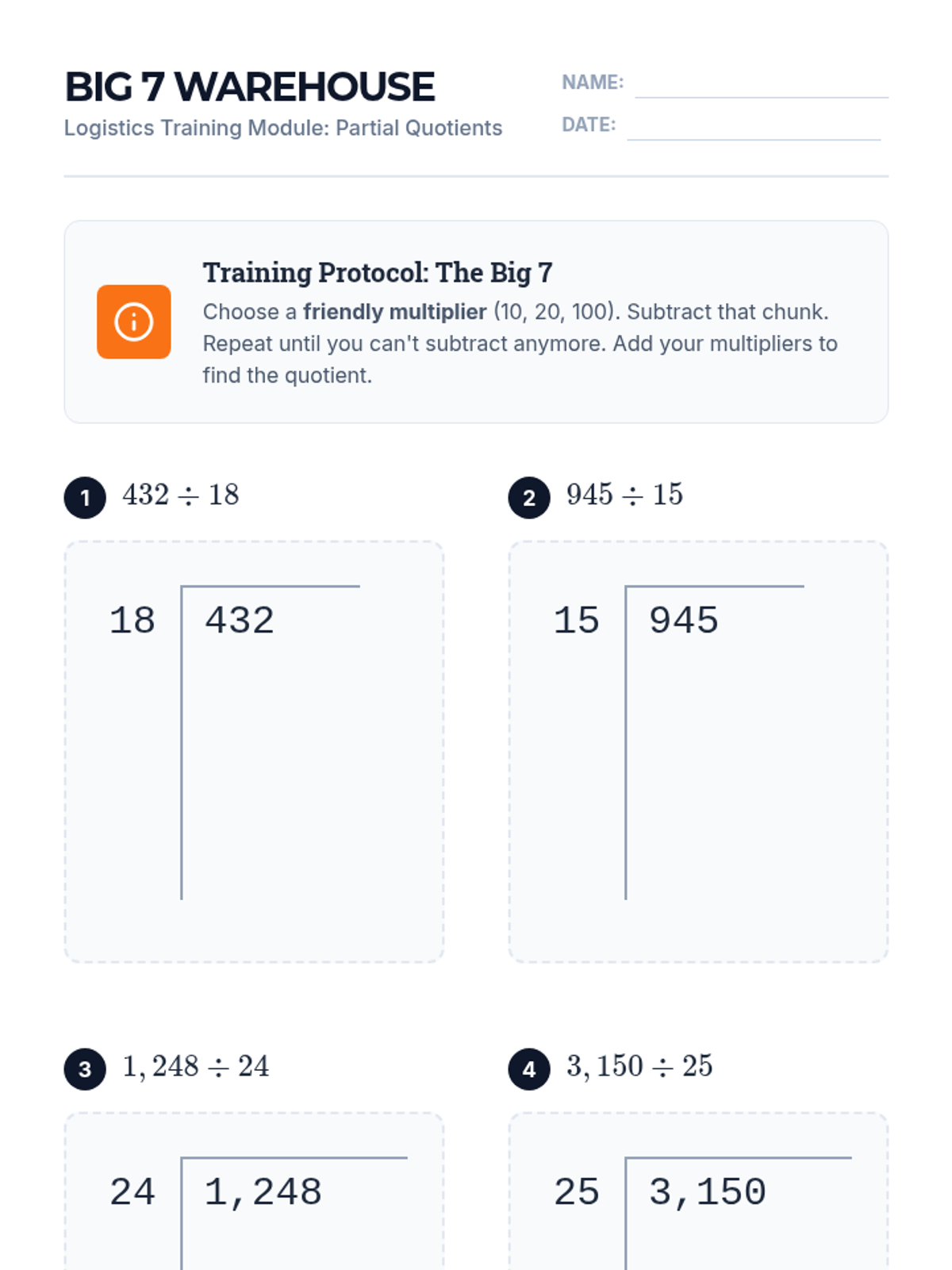The width and height of the screenshot is (952, 1270).
Task: Click the 432 ÷ 18 expression
Action: [181, 495]
